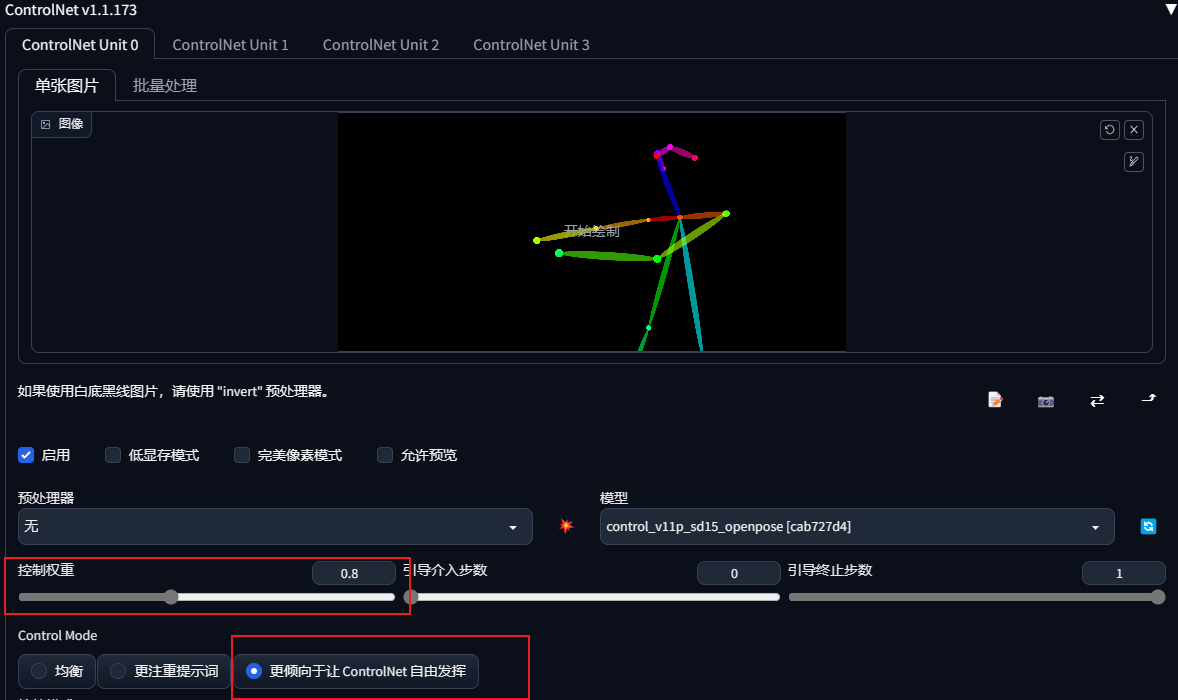Switch to 批量处理 tab

point(165,86)
